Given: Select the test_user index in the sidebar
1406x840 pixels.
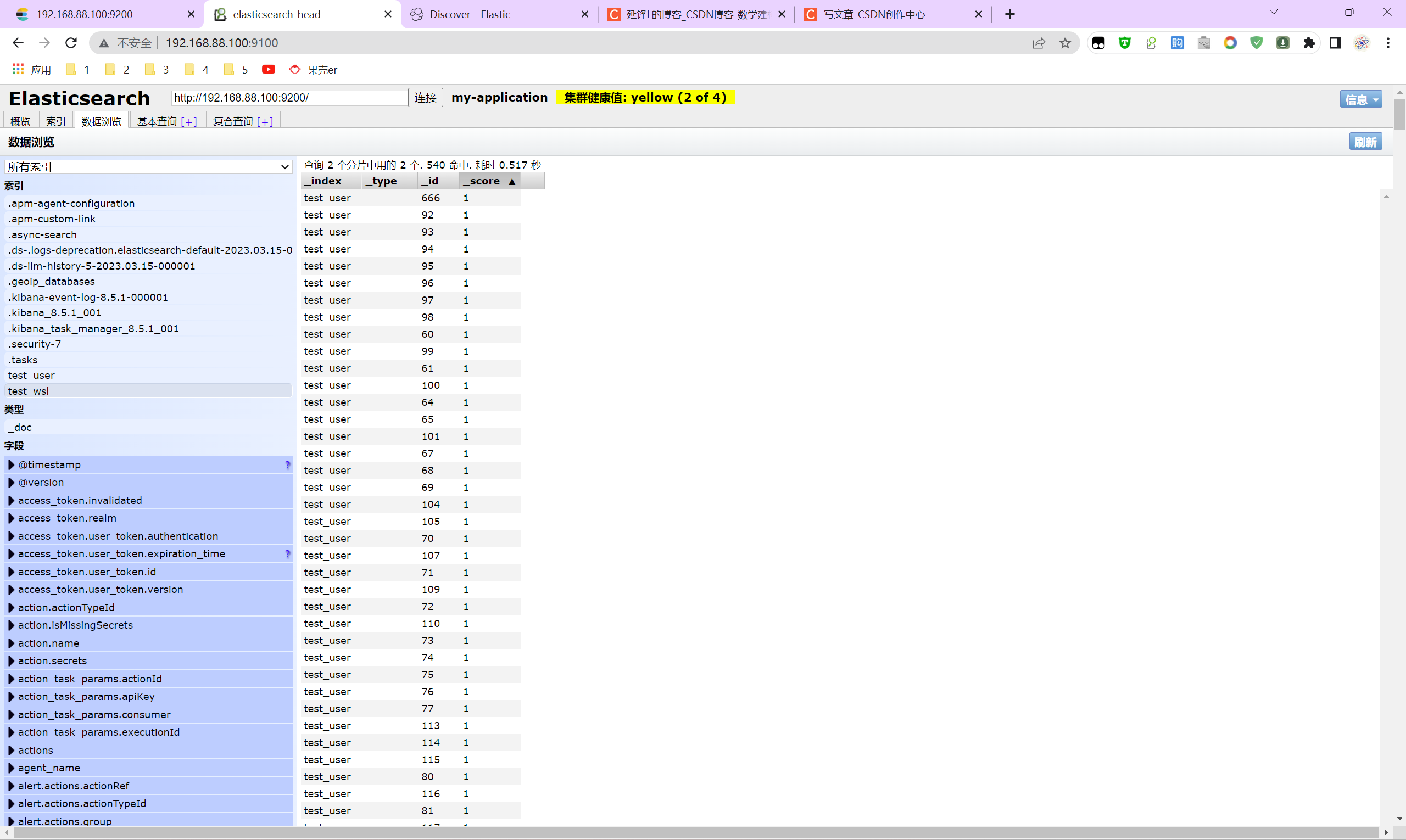Looking at the screenshot, I should pyautogui.click(x=31, y=375).
